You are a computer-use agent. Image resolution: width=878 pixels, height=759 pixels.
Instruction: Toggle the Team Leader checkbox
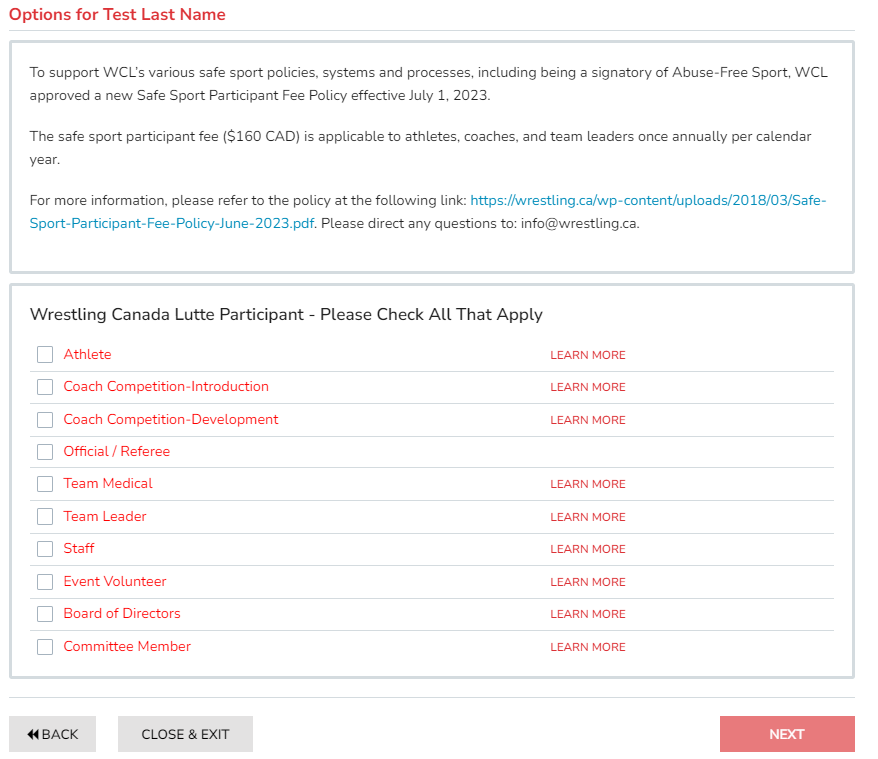click(45, 517)
